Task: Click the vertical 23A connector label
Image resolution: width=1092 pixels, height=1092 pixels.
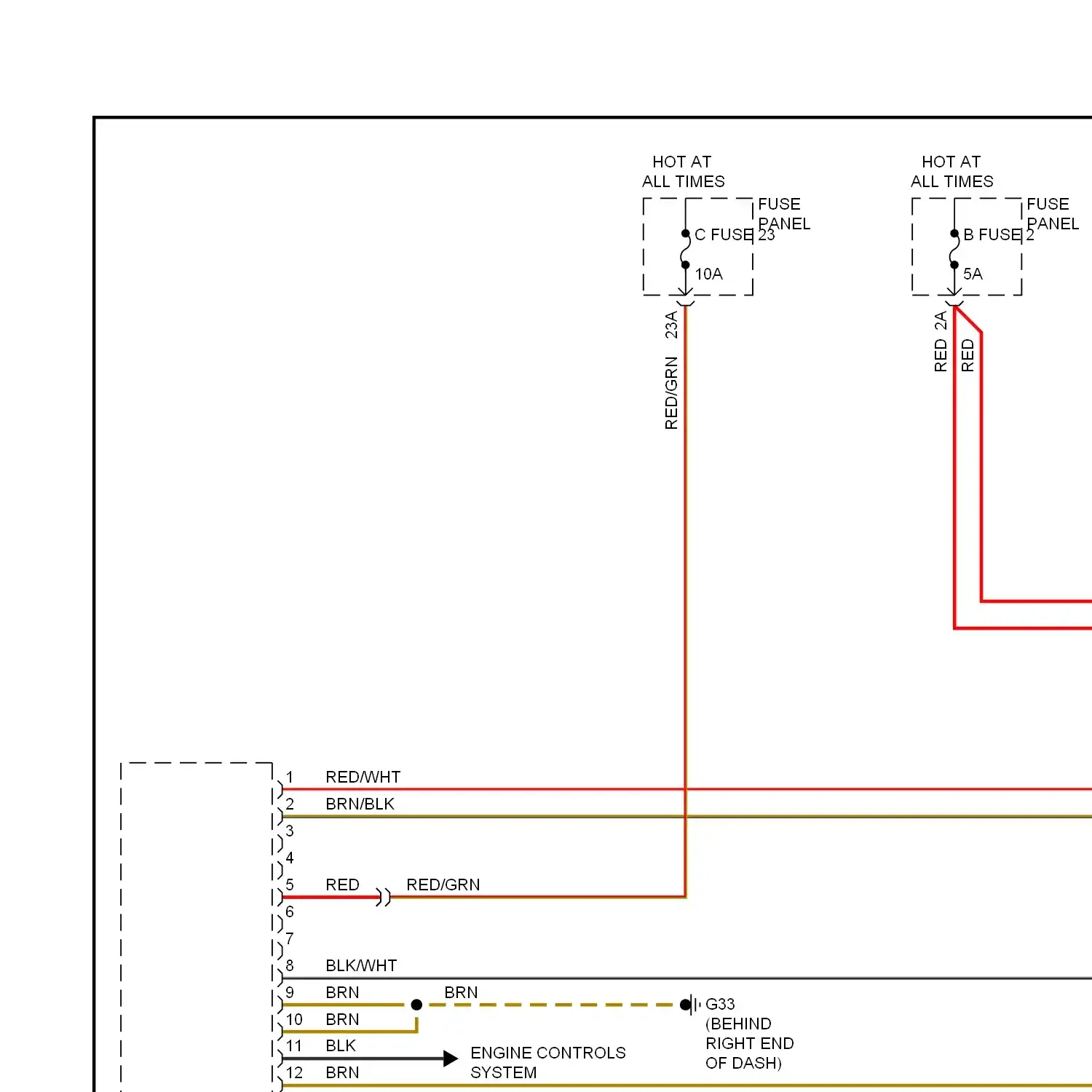Action: tap(671, 325)
